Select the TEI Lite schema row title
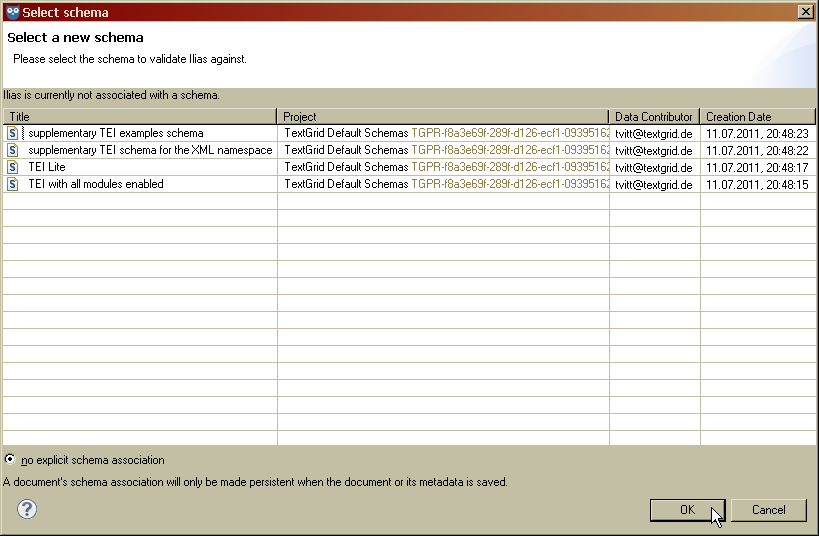Image resolution: width=819 pixels, height=536 pixels. coord(47,167)
